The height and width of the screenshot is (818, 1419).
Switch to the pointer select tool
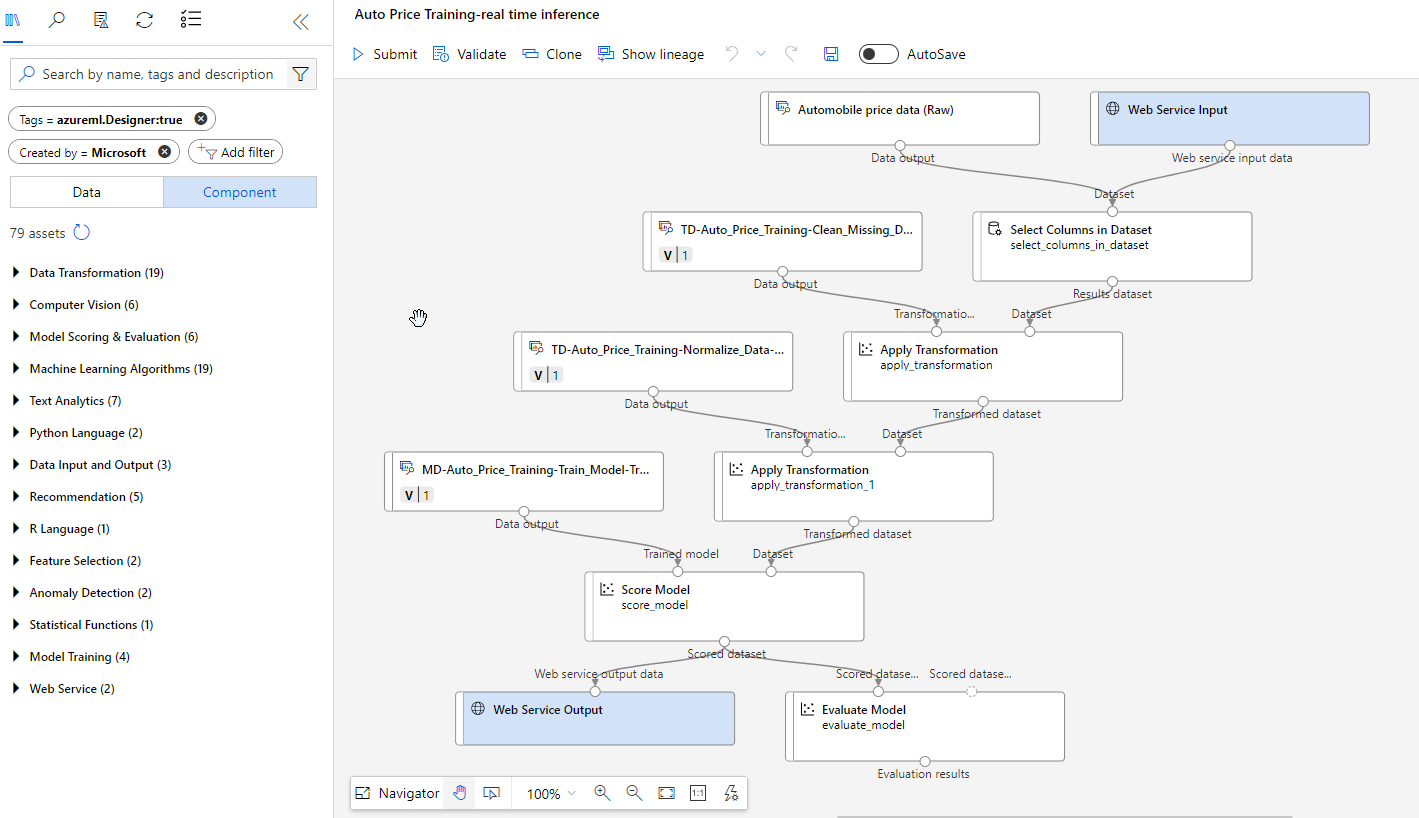pyautogui.click(x=491, y=793)
